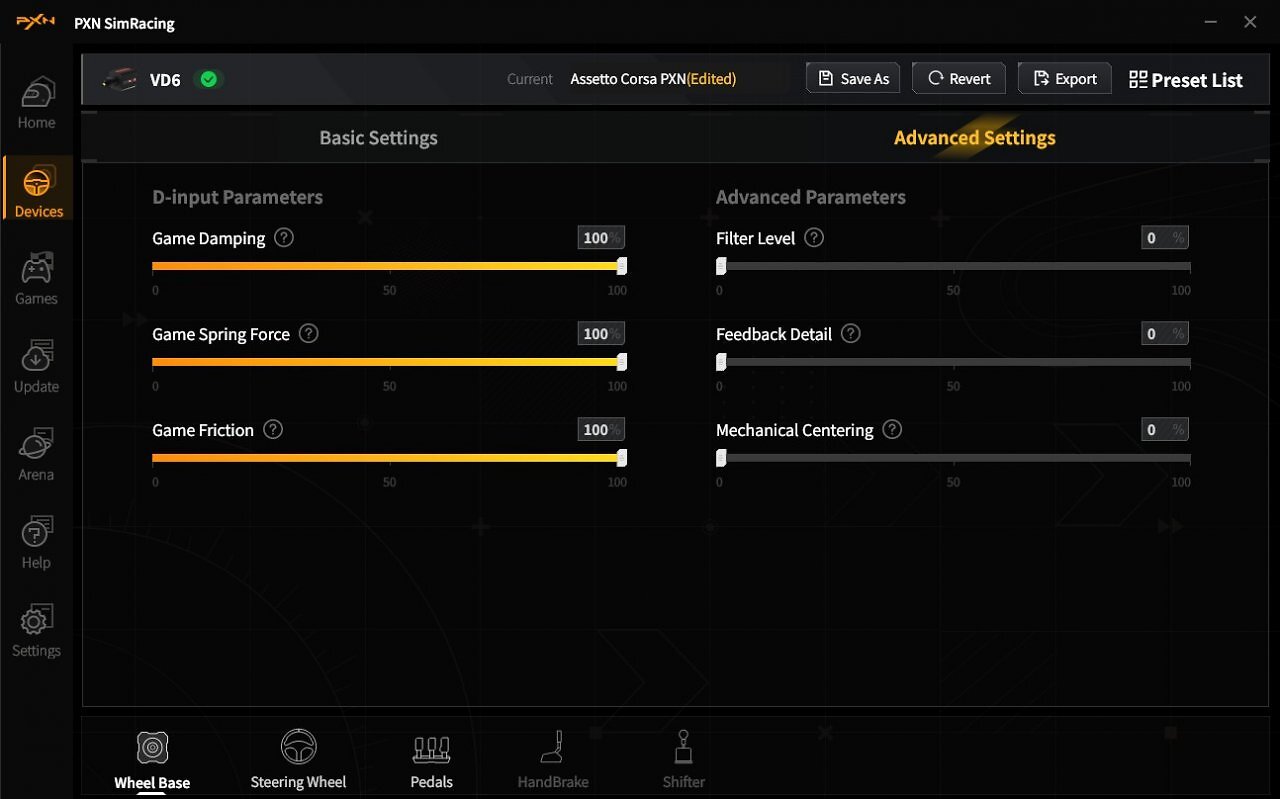Screen dimensions: 1280x799
Task: Switch to Basic Settings tab
Action: point(378,138)
